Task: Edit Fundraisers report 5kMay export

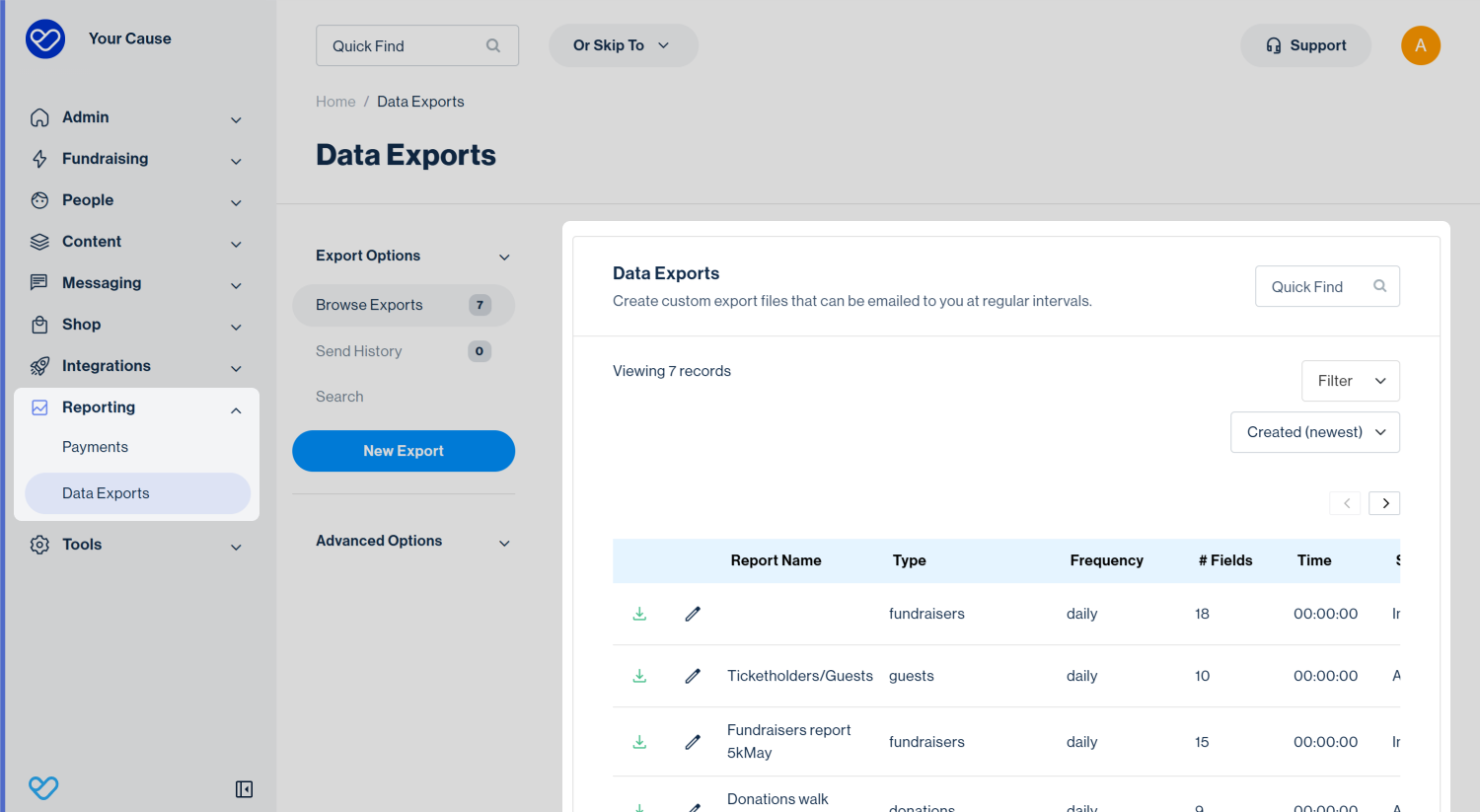Action: coord(693,742)
